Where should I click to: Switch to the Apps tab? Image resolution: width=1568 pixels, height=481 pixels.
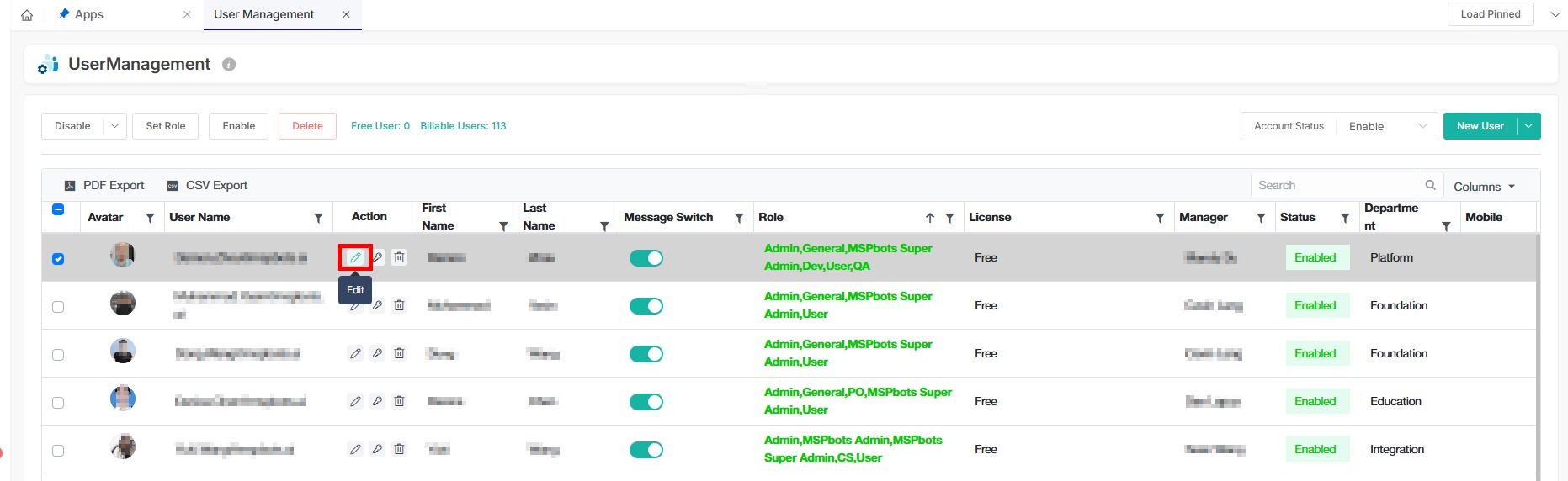[88, 15]
